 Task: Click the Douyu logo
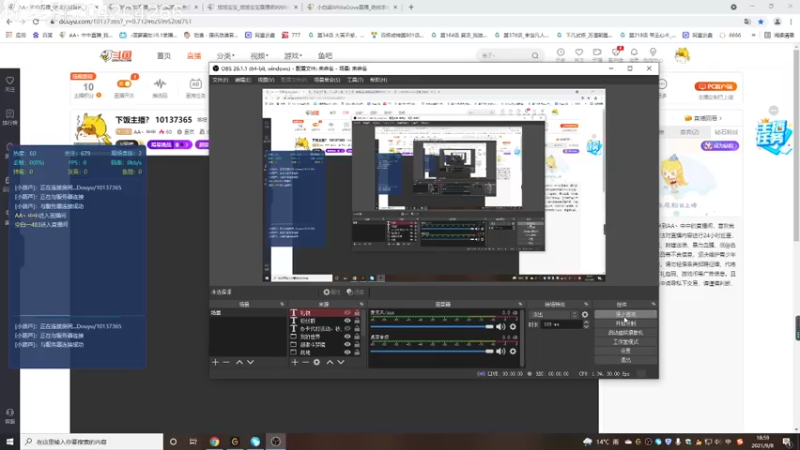[116, 56]
